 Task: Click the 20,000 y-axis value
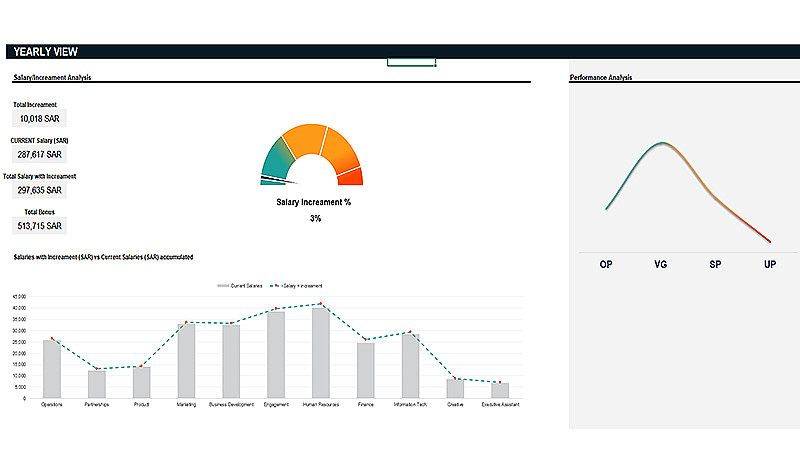pos(19,353)
